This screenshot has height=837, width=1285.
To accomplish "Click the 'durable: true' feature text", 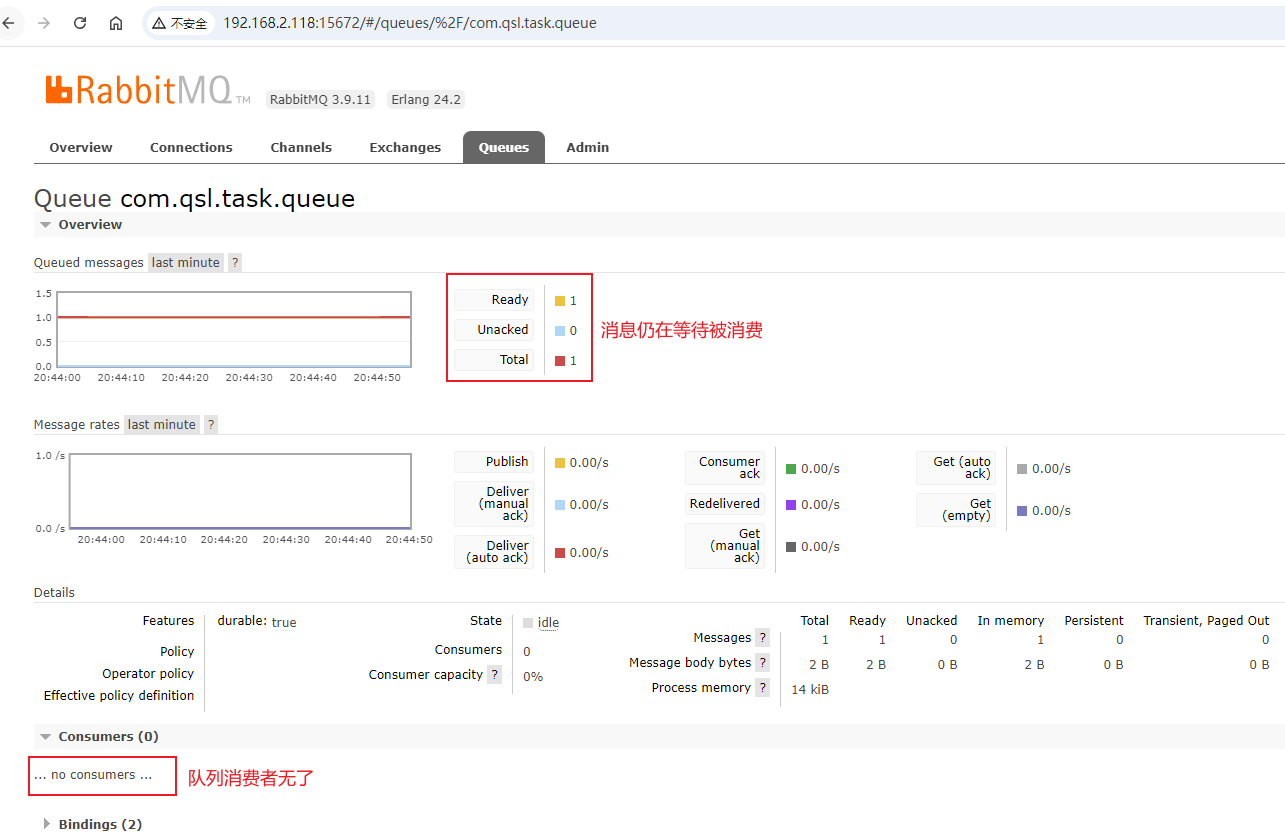I will 257,621.
